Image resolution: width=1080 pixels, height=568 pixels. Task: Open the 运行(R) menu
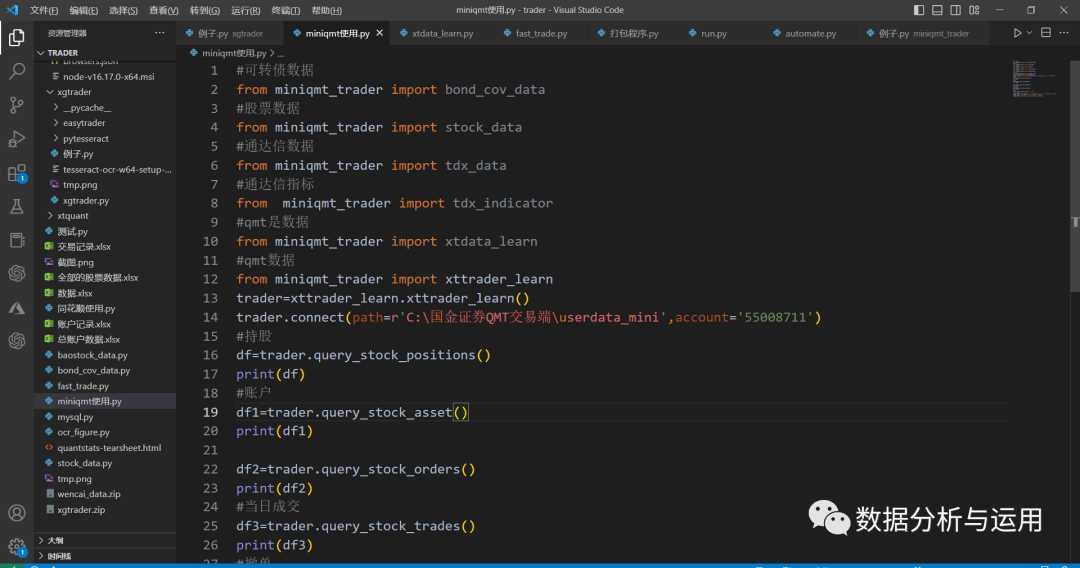click(x=245, y=10)
